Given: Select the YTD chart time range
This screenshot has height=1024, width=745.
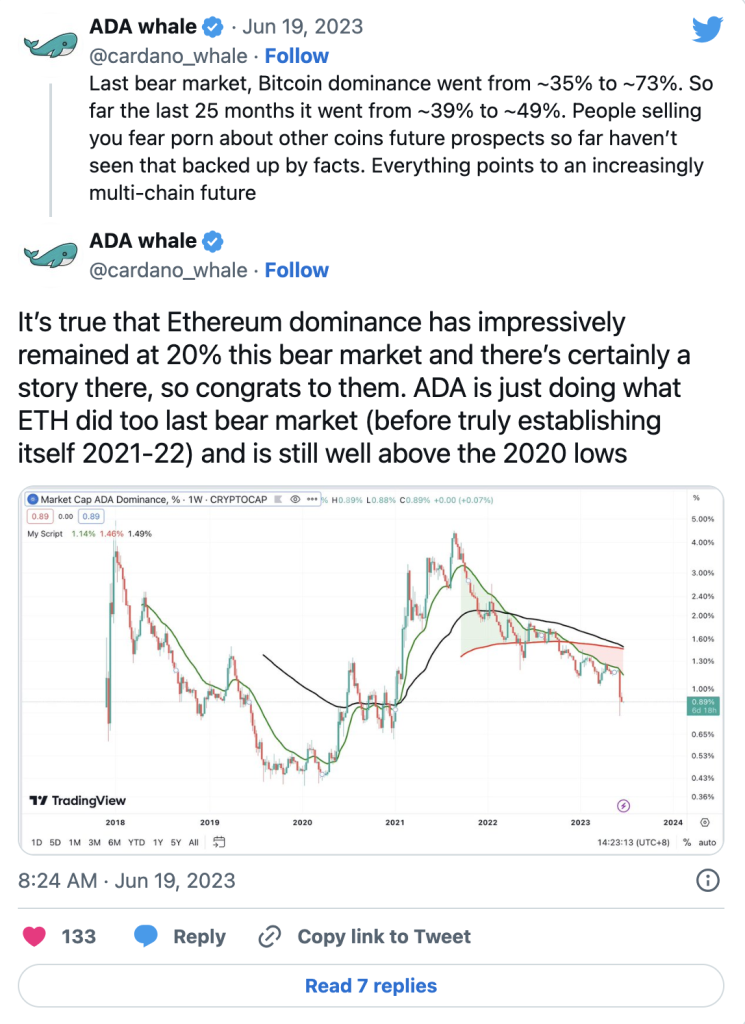Looking at the screenshot, I should (x=137, y=842).
